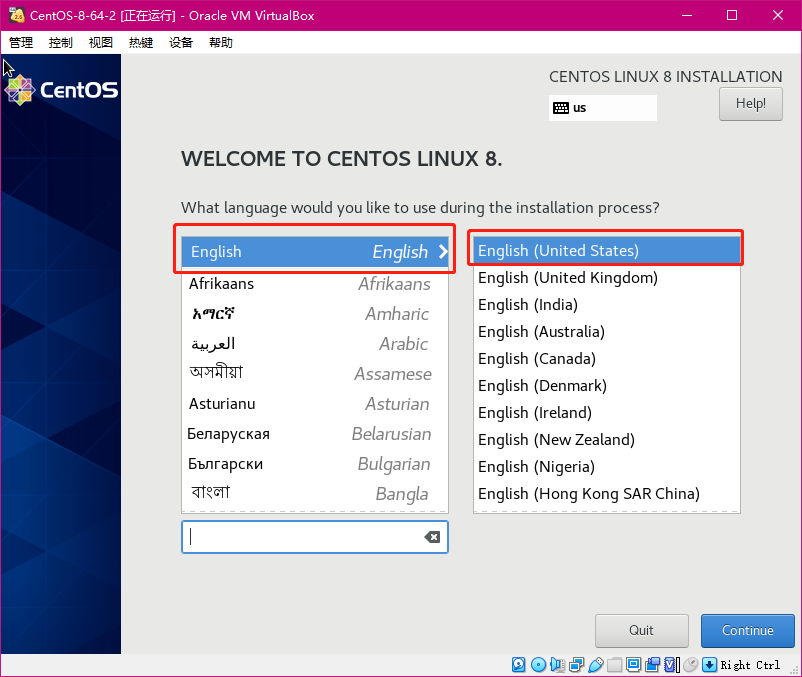Open the display status icon
The height and width of the screenshot is (677, 802).
[x=634, y=665]
